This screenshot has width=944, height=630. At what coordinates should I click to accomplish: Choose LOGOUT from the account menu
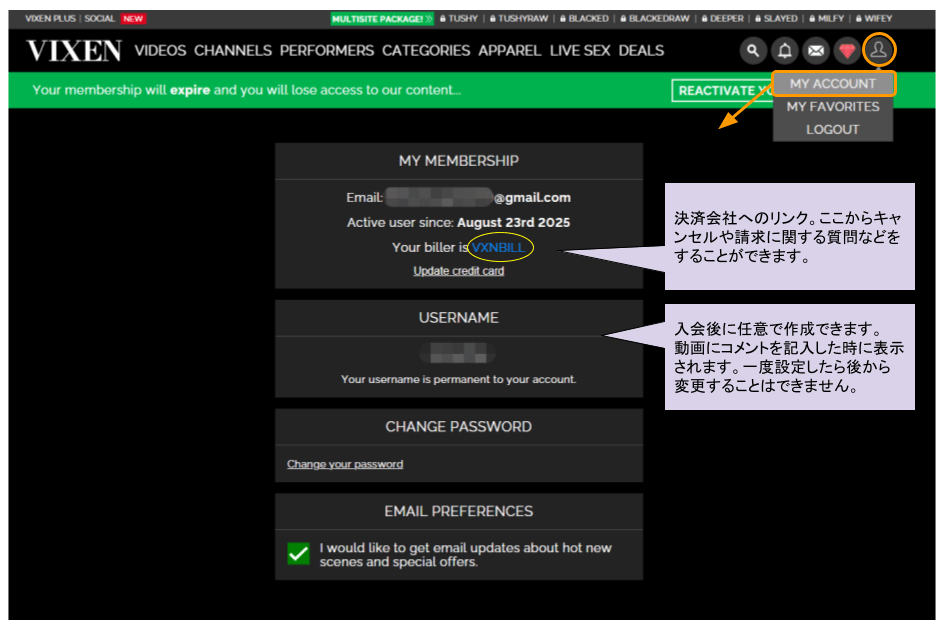pos(833,129)
